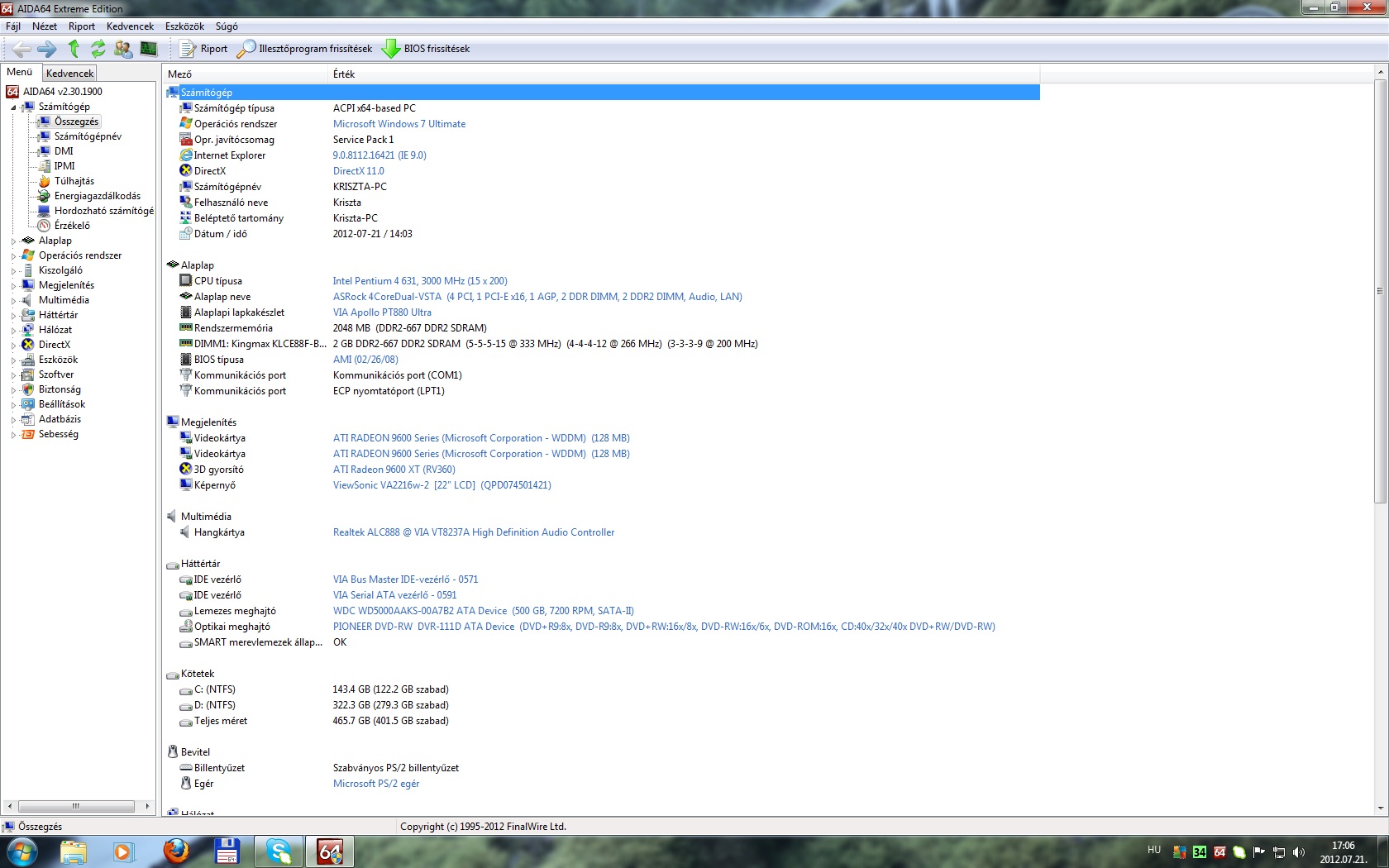Select the IPMI tree icon
The image size is (1389, 868).
coord(45,166)
